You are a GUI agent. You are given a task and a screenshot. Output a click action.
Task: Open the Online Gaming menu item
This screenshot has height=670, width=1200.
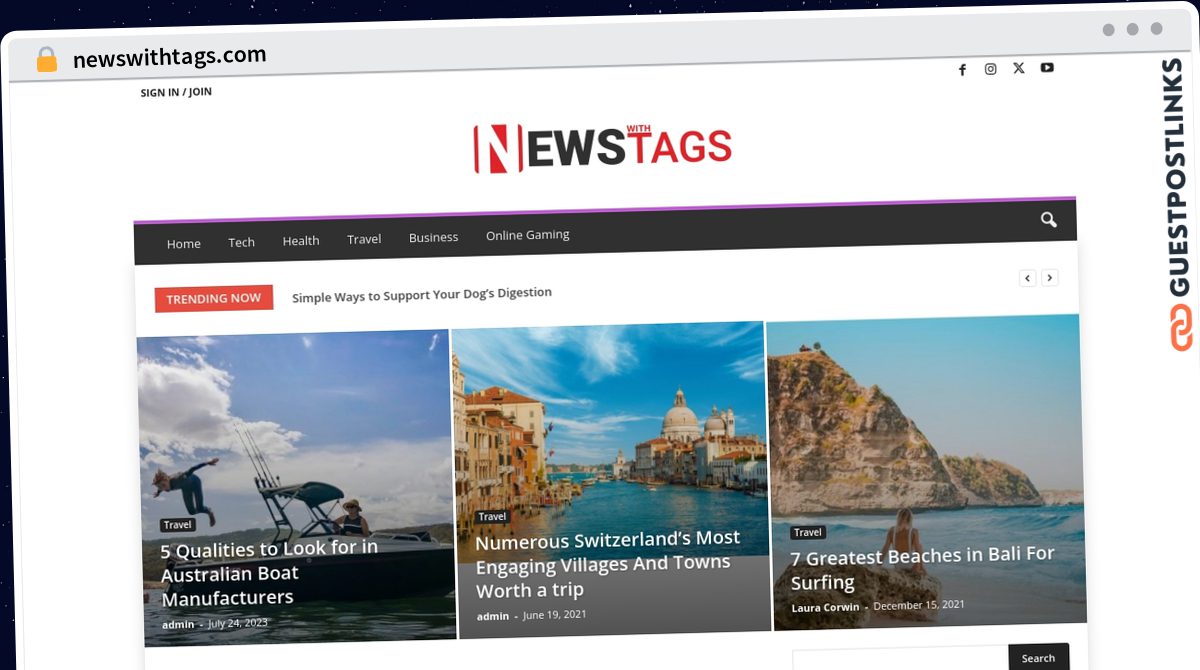[527, 235]
